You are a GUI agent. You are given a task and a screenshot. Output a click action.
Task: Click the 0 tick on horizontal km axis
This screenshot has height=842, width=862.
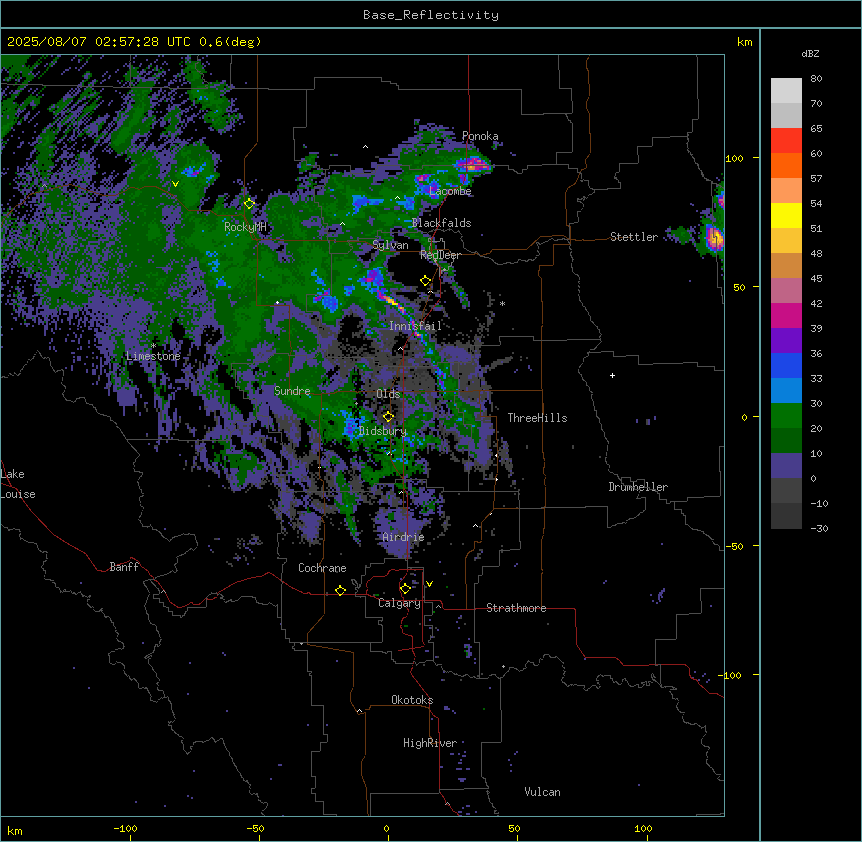click(386, 829)
